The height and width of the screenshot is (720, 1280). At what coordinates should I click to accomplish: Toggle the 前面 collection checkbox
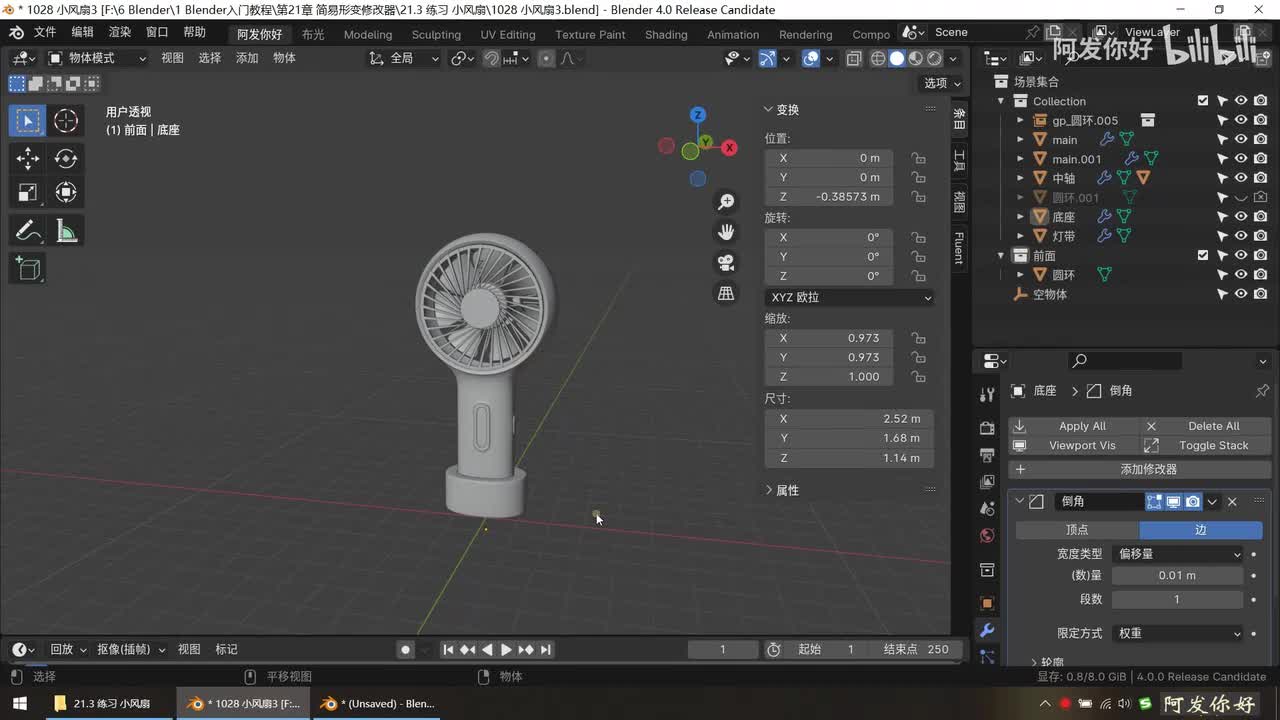pos(1203,255)
